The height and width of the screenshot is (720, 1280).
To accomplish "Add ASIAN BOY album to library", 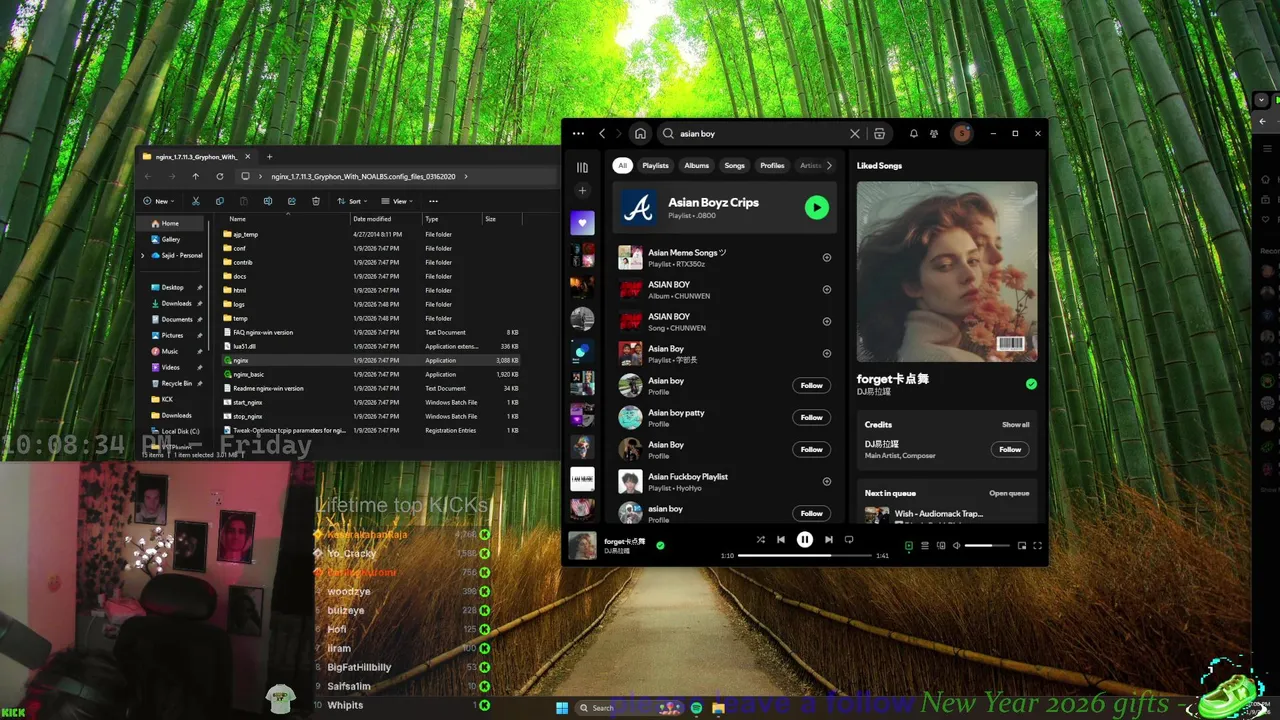I will [x=827, y=289].
